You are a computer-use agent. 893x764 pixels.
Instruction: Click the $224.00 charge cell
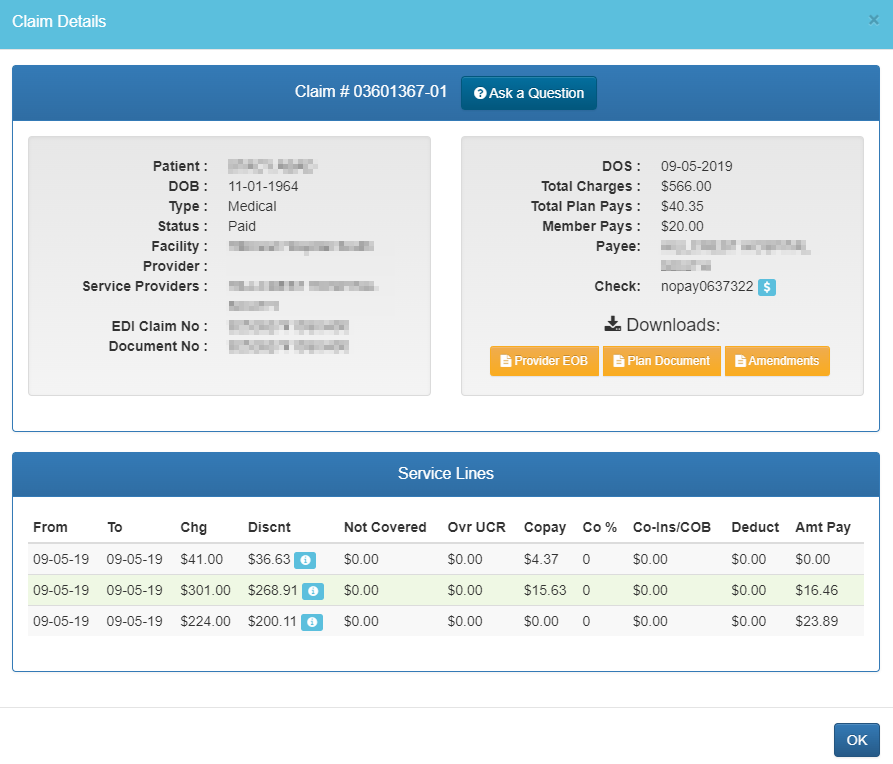[x=206, y=621]
